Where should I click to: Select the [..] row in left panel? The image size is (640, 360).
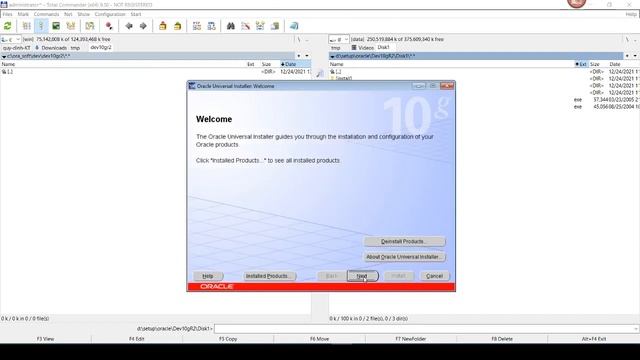coord(156,72)
